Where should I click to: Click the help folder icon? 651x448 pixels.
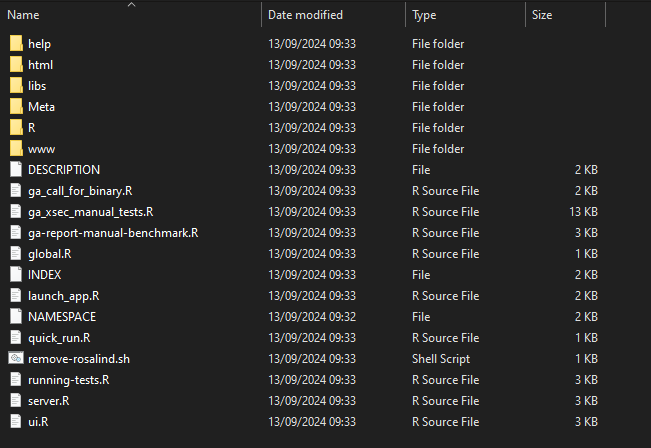[x=15, y=44]
